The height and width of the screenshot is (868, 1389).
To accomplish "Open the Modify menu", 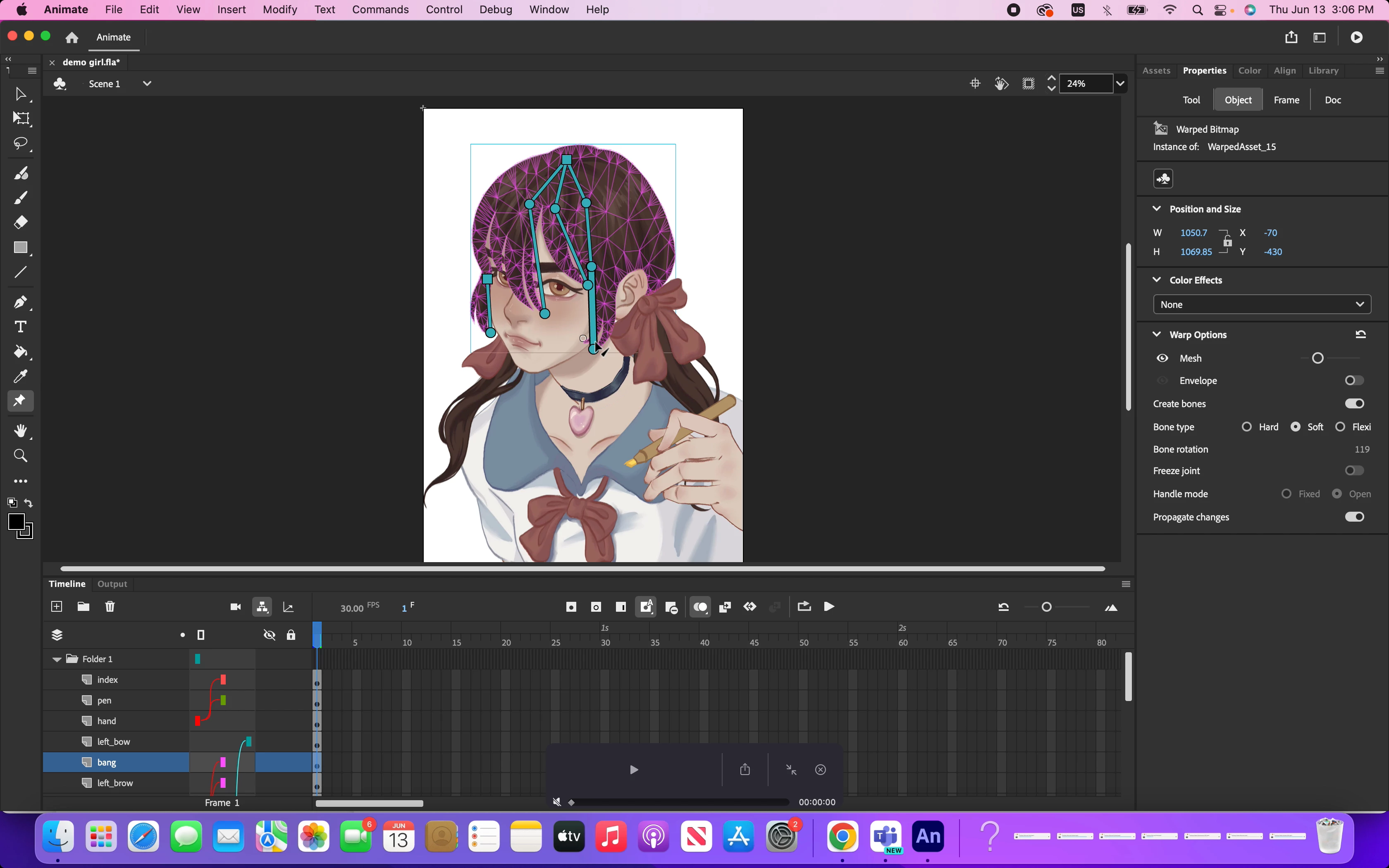I will (279, 10).
